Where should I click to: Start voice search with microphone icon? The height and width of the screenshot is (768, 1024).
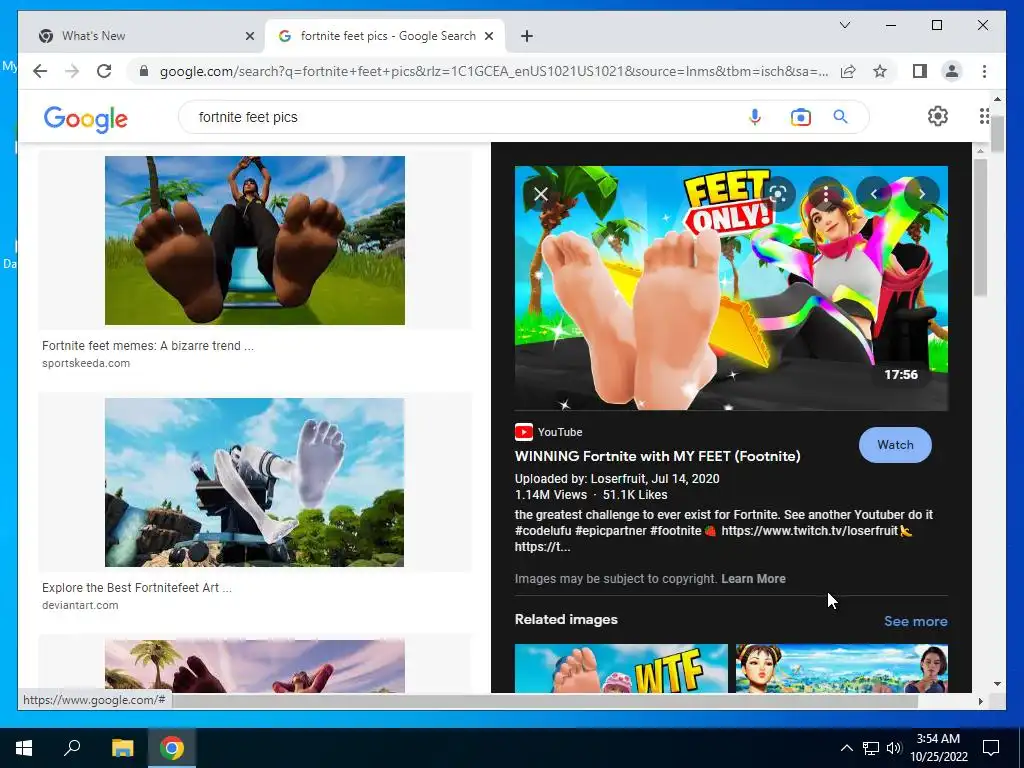point(755,117)
